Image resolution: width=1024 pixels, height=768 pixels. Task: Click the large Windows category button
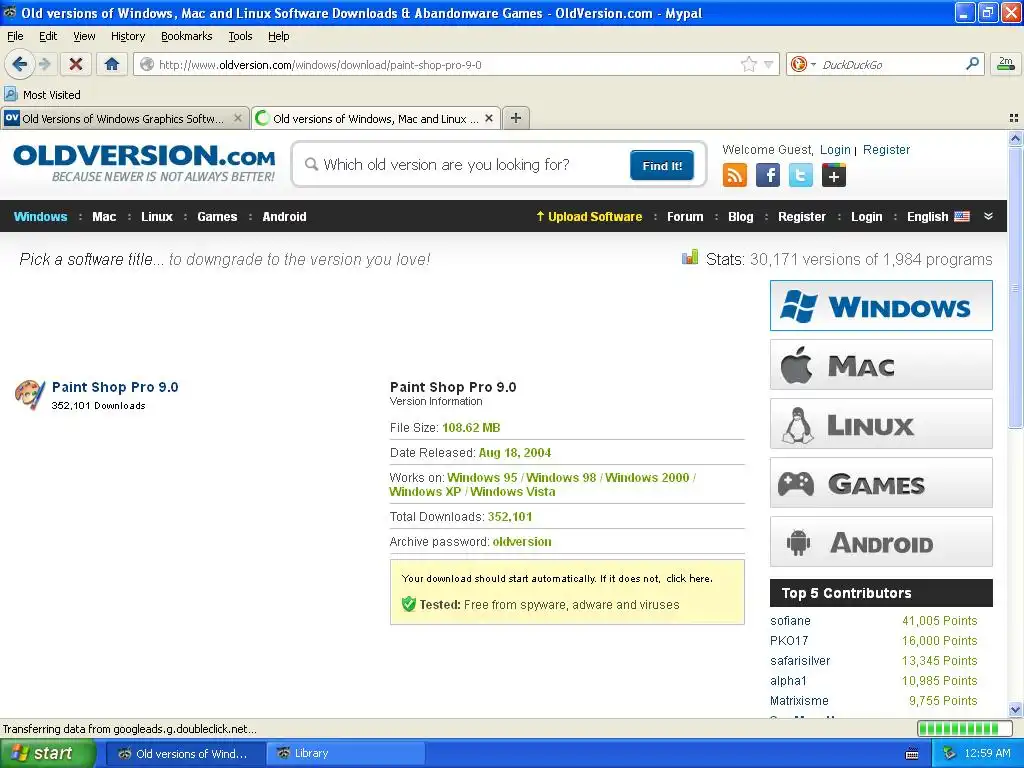(x=881, y=306)
